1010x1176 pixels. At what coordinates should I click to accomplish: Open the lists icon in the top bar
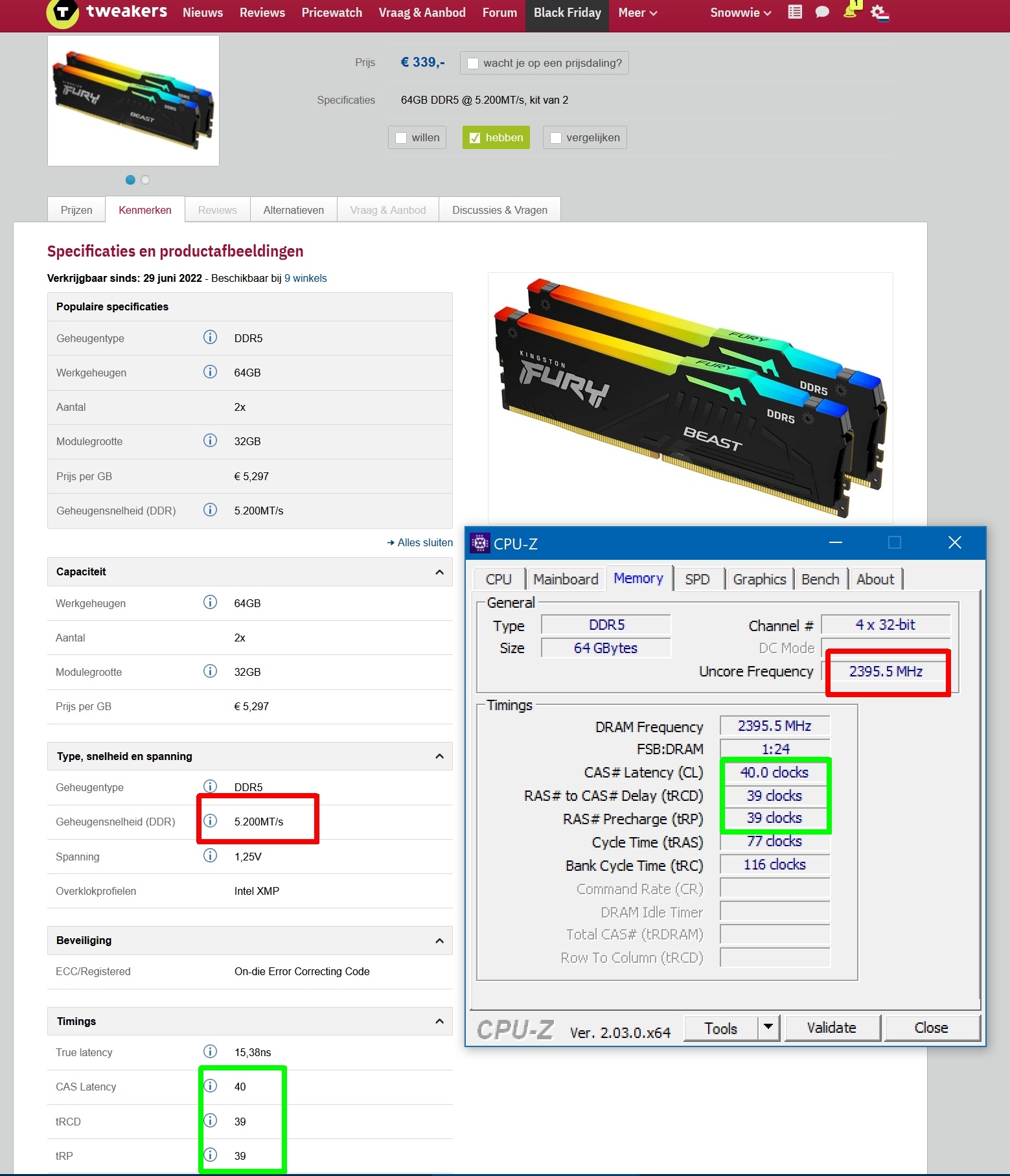coord(795,12)
